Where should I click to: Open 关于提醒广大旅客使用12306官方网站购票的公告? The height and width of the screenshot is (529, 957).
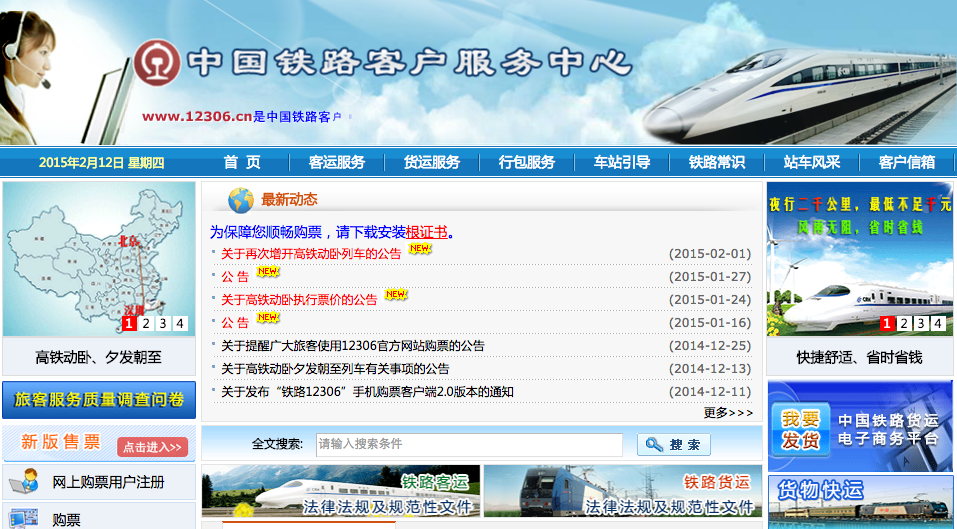(353, 346)
